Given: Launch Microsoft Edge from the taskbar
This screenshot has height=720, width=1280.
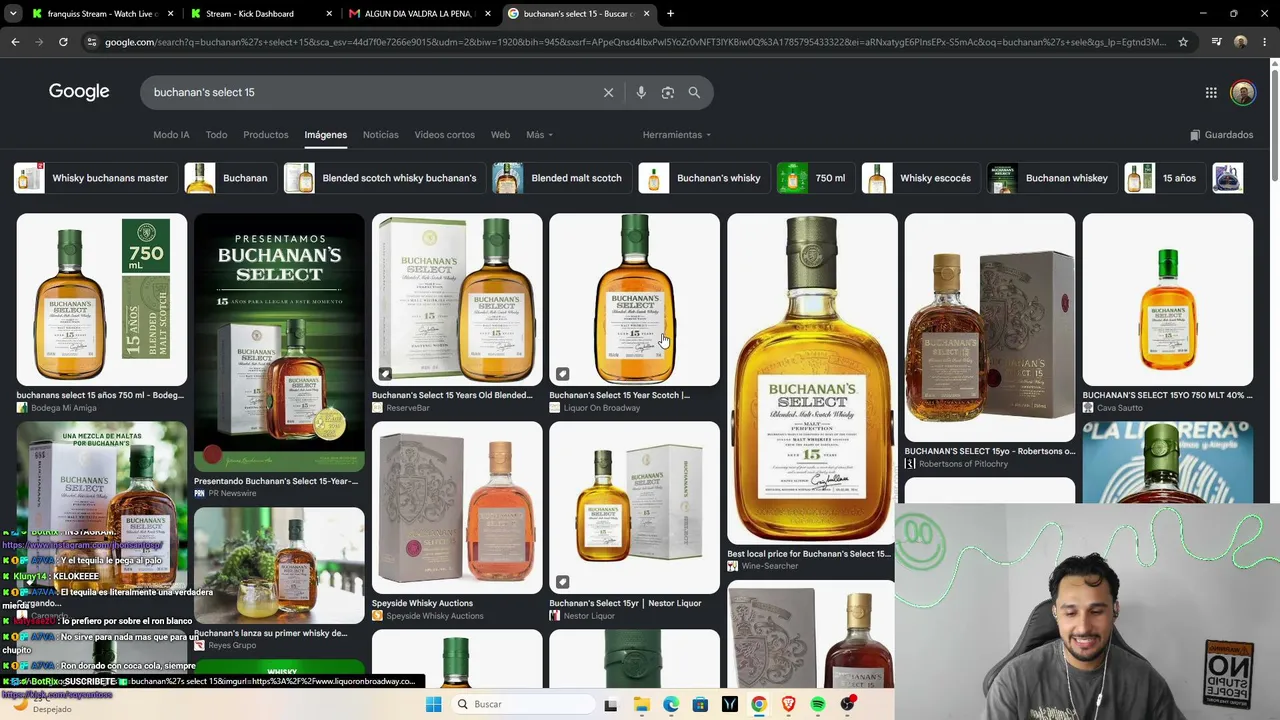Looking at the screenshot, I should 671,704.
